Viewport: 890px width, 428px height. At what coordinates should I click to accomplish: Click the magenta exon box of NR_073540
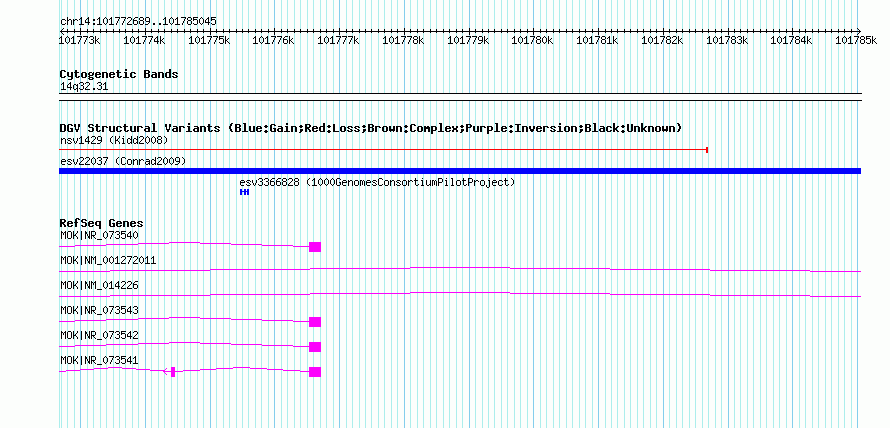[x=315, y=247]
